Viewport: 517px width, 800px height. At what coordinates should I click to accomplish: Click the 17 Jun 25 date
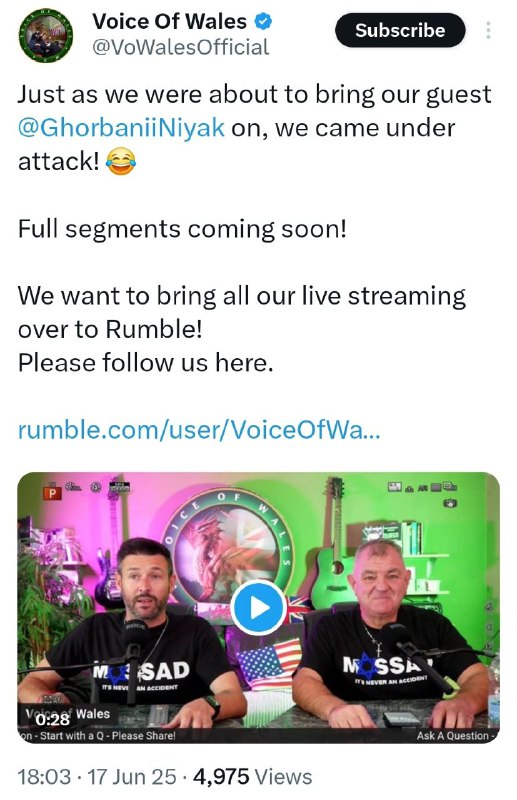point(132,777)
